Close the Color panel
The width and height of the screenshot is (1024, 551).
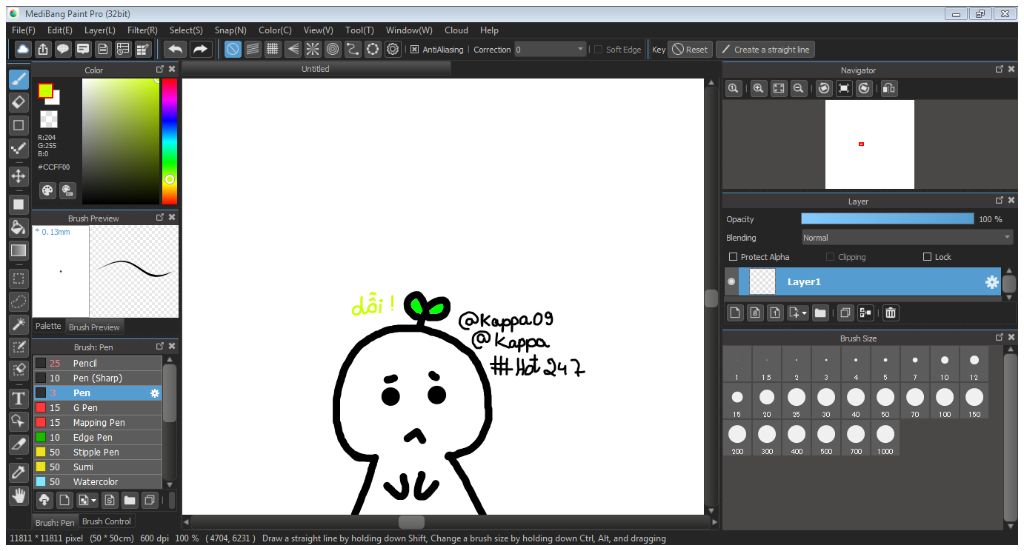[x=172, y=69]
